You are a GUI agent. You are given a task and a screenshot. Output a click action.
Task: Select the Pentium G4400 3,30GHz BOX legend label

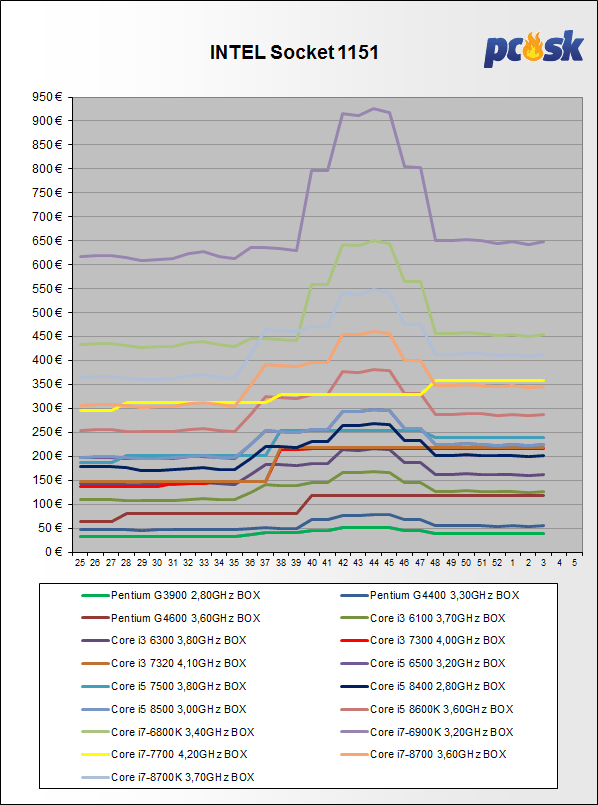pyautogui.click(x=445, y=596)
